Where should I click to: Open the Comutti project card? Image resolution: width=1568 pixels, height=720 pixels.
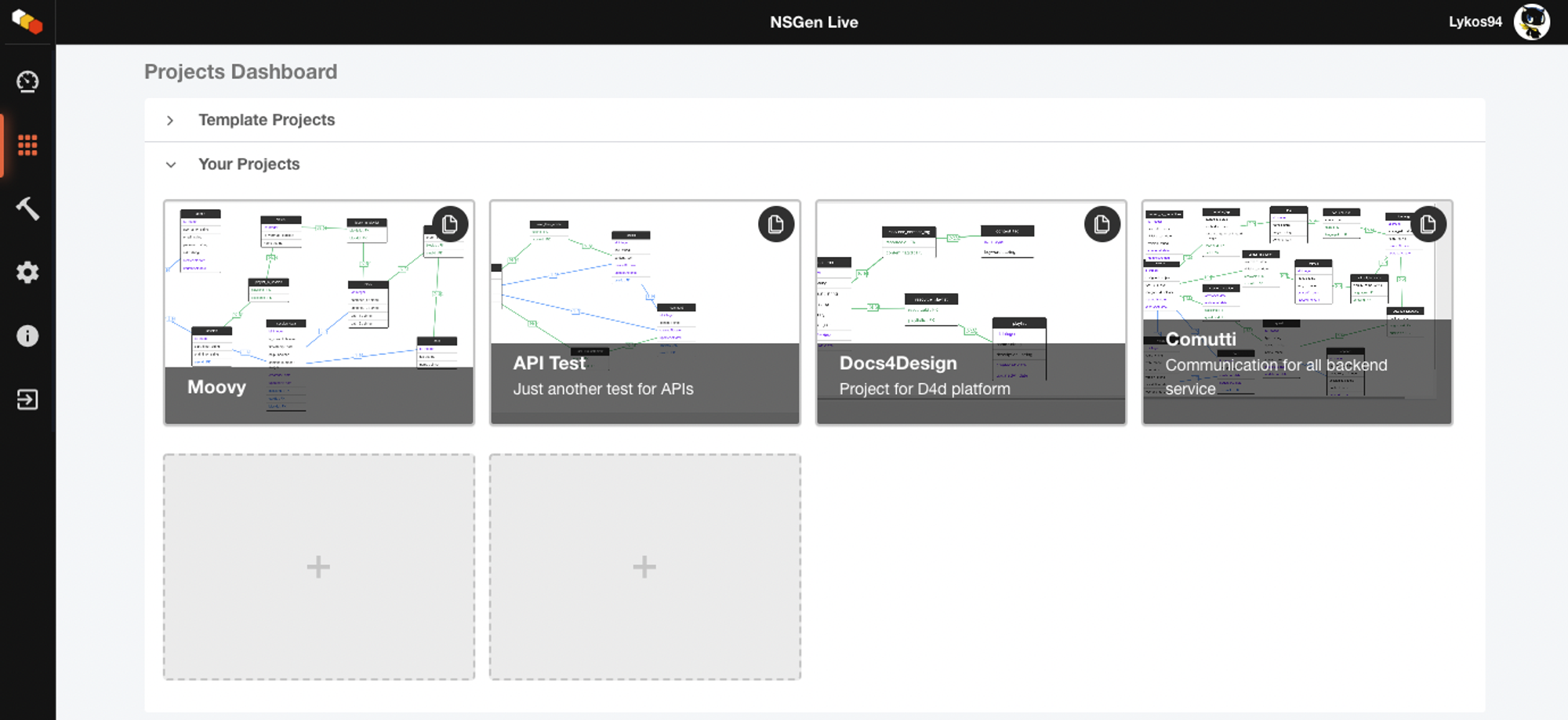pos(1297,312)
